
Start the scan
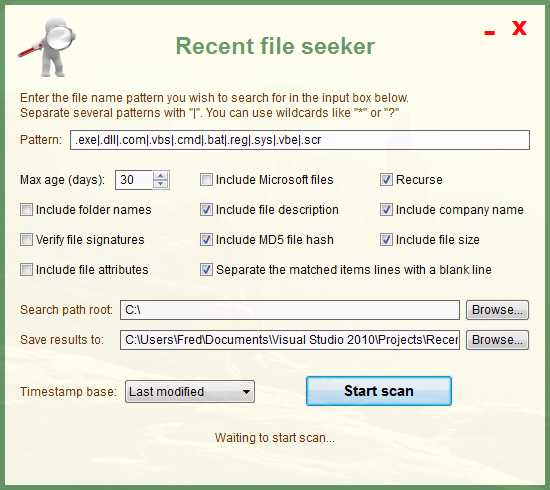[x=379, y=391]
